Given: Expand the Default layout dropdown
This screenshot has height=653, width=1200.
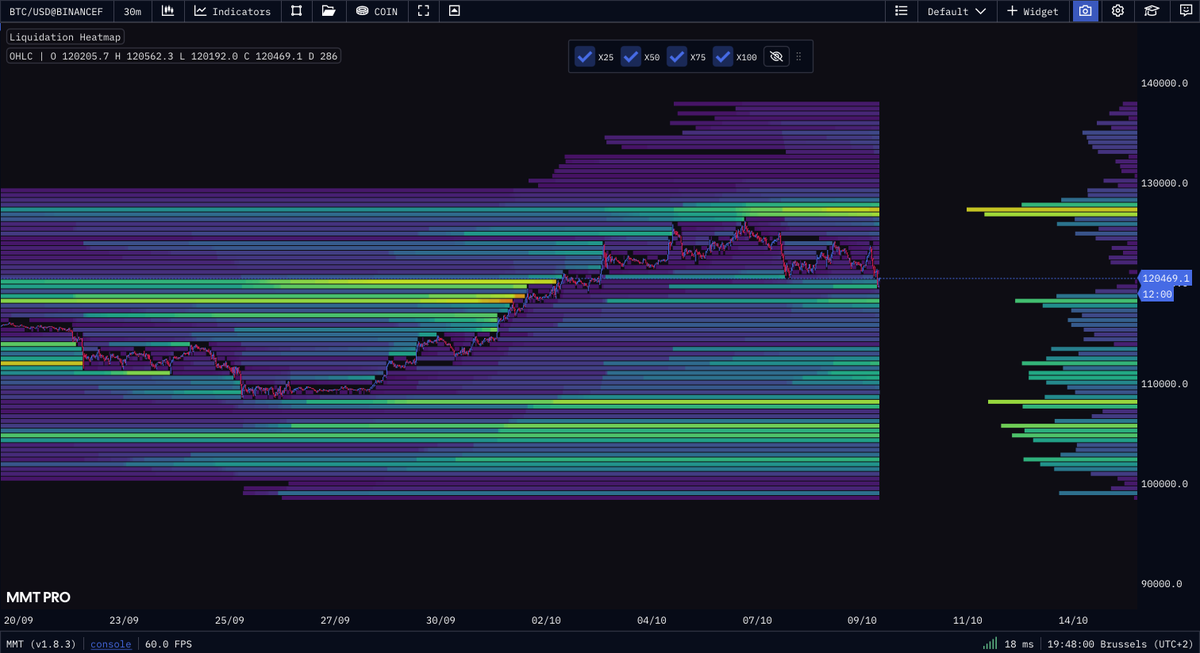Looking at the screenshot, I should (x=957, y=11).
